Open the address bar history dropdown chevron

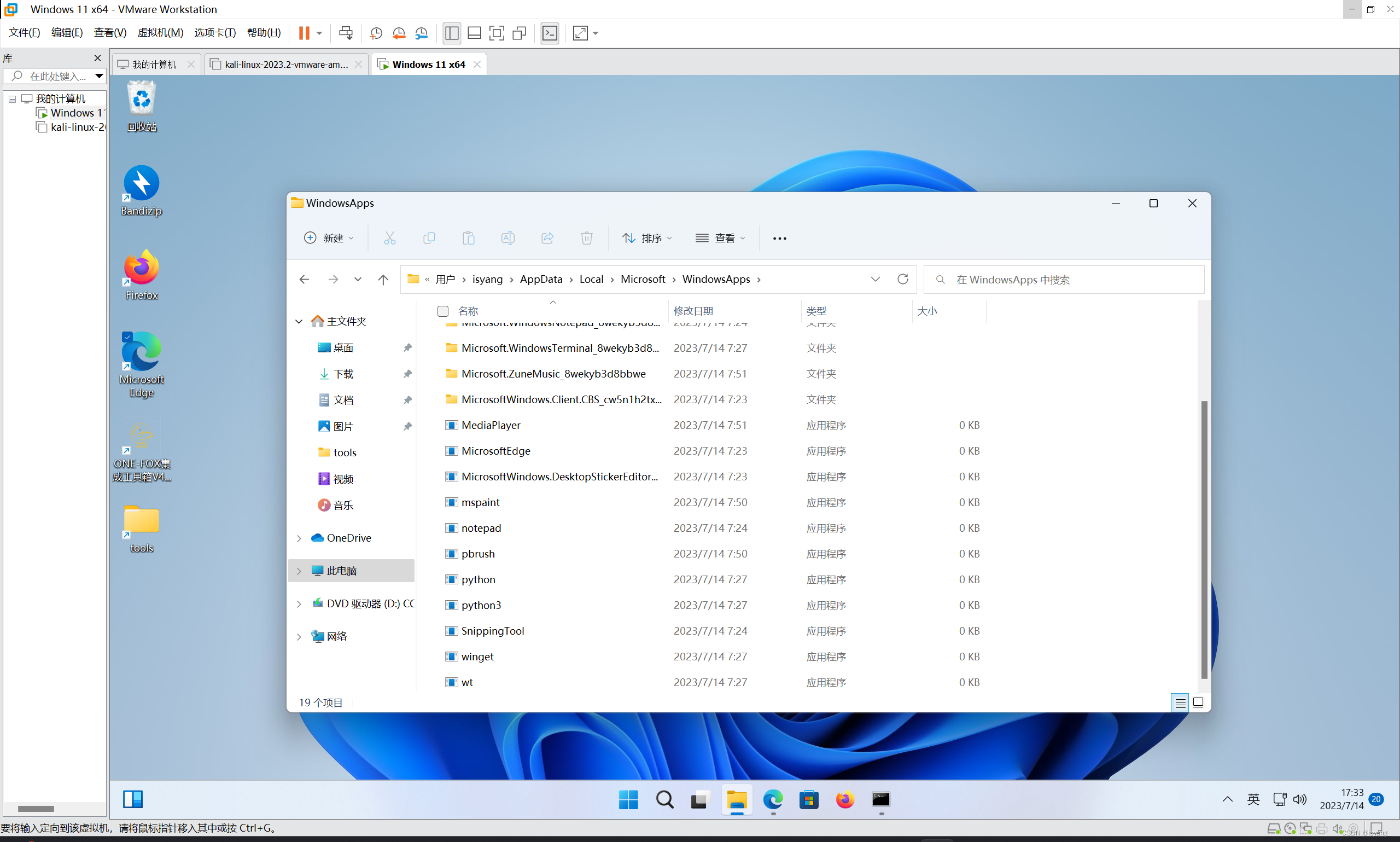pyautogui.click(x=875, y=278)
